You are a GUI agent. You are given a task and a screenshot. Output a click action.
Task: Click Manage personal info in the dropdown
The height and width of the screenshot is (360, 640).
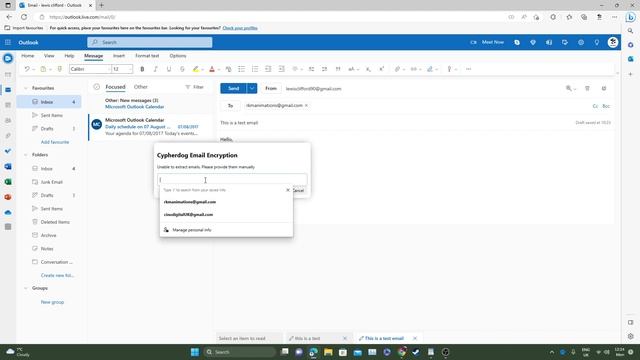tap(192, 230)
